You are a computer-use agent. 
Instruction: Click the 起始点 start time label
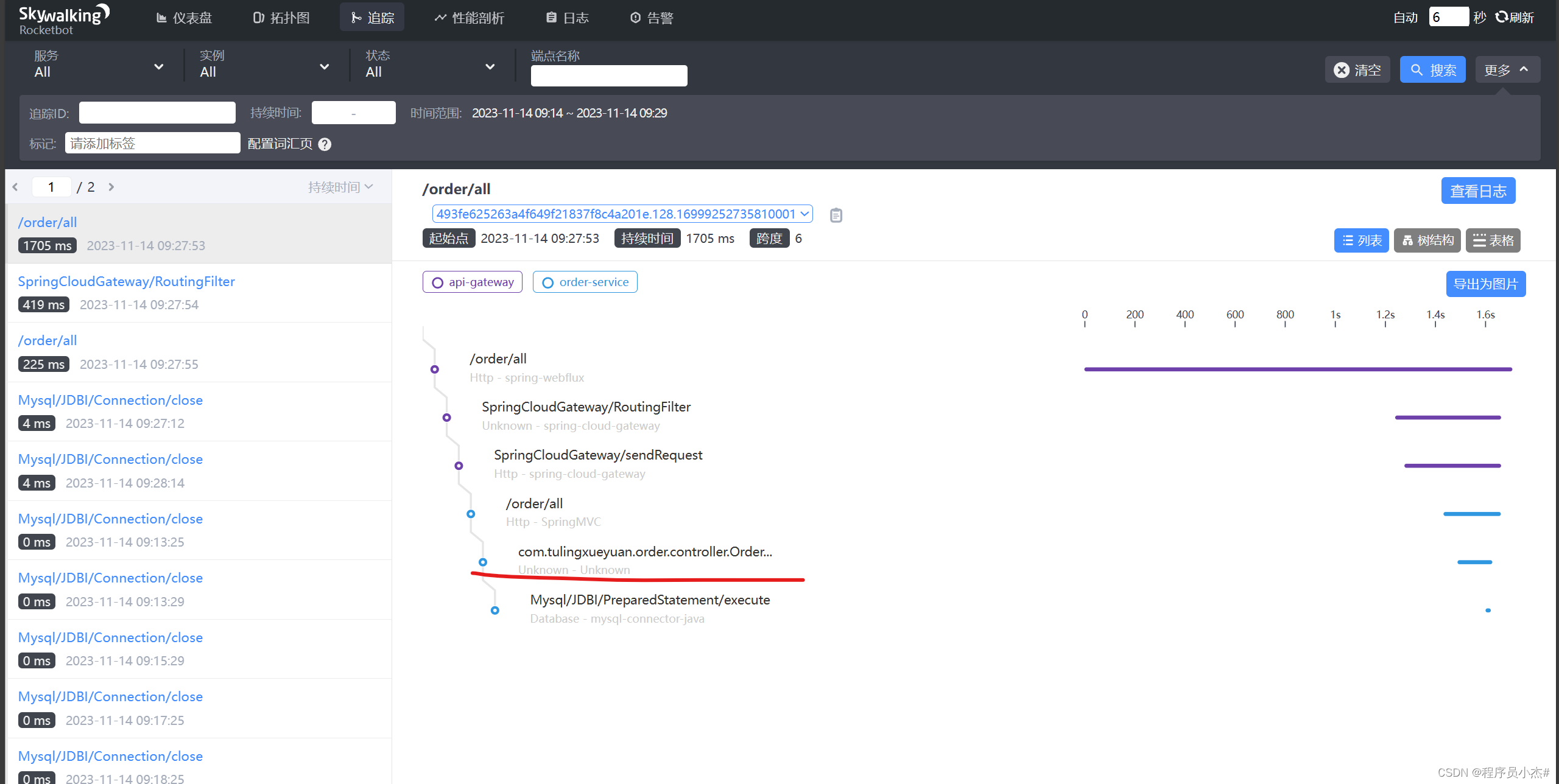click(x=449, y=238)
